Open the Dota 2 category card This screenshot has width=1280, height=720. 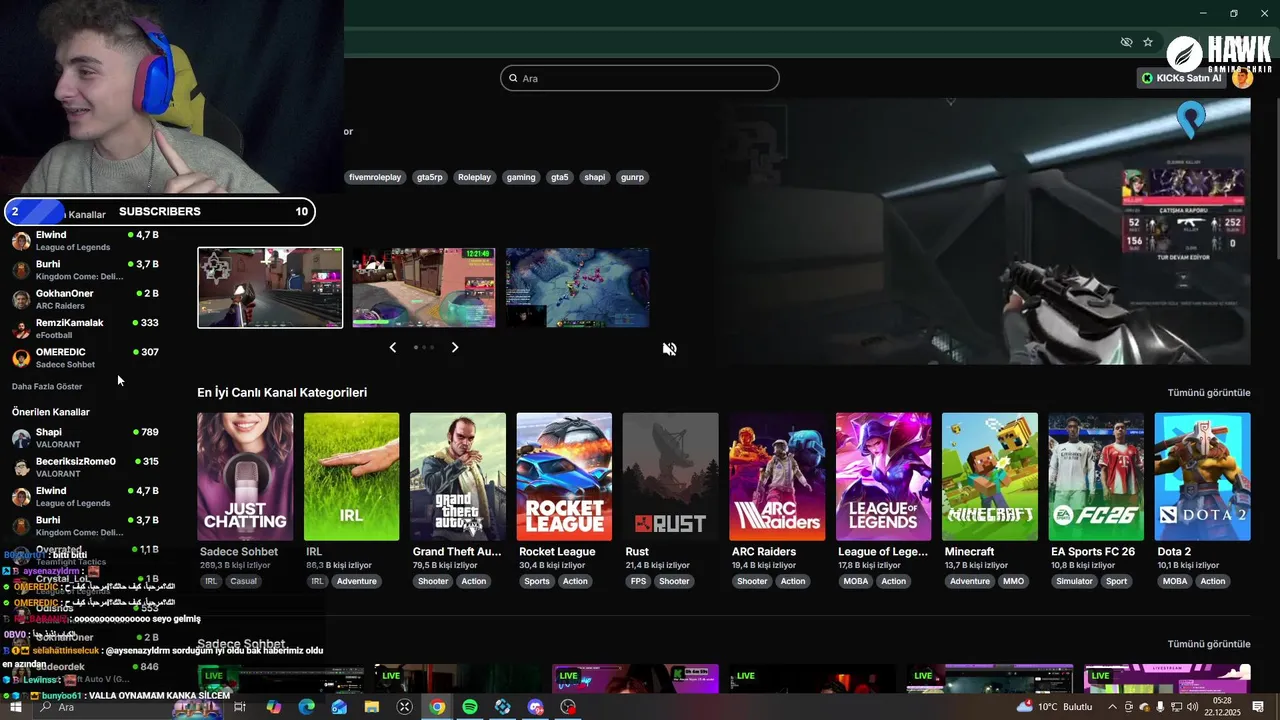pyautogui.click(x=1203, y=477)
